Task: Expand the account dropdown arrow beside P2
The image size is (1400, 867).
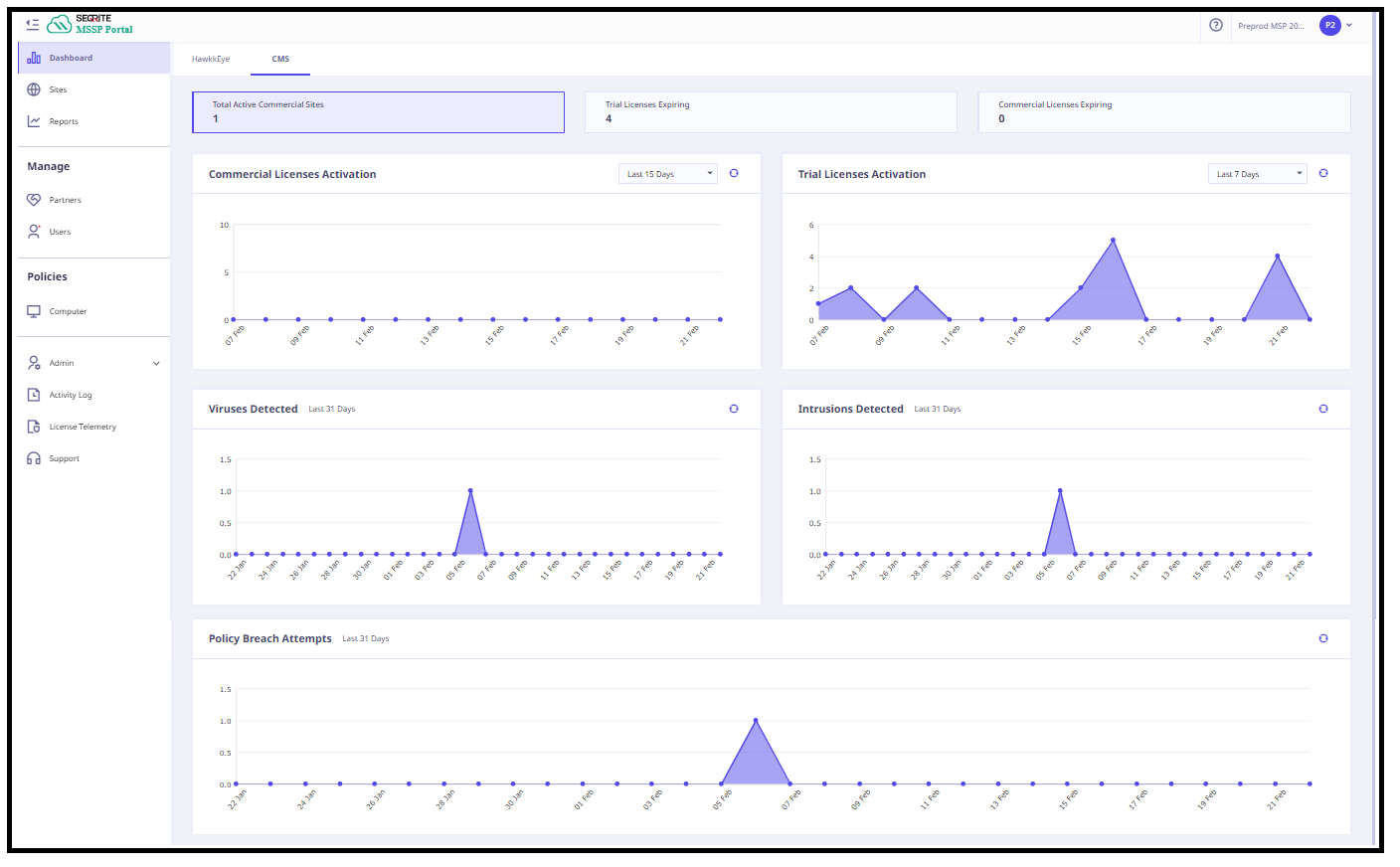Action: point(1349,26)
